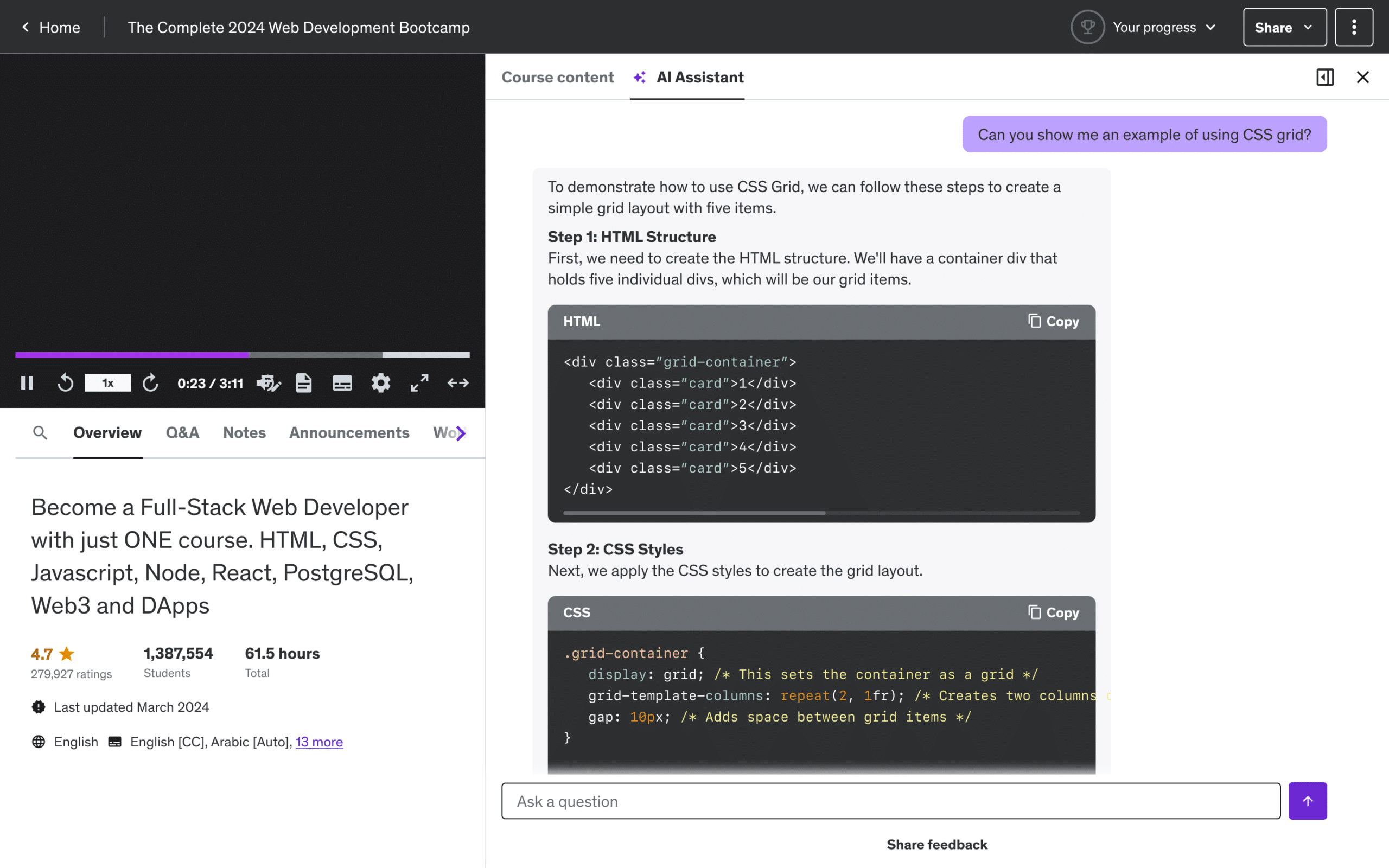This screenshot has height=868, width=1389.
Task: Click the card 3 div line in HTML code
Action: click(x=692, y=426)
